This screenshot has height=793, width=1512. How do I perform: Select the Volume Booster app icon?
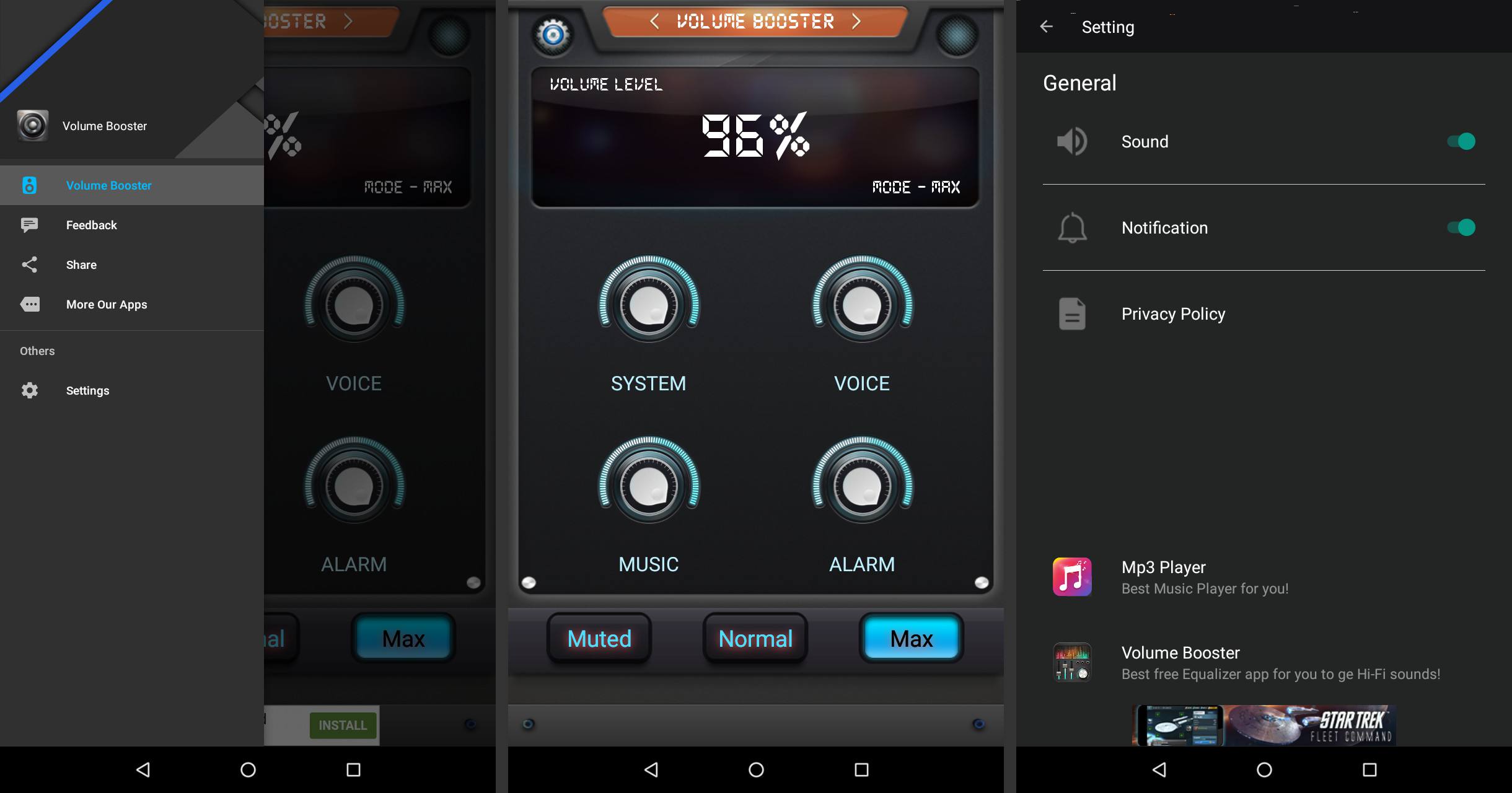(33, 126)
